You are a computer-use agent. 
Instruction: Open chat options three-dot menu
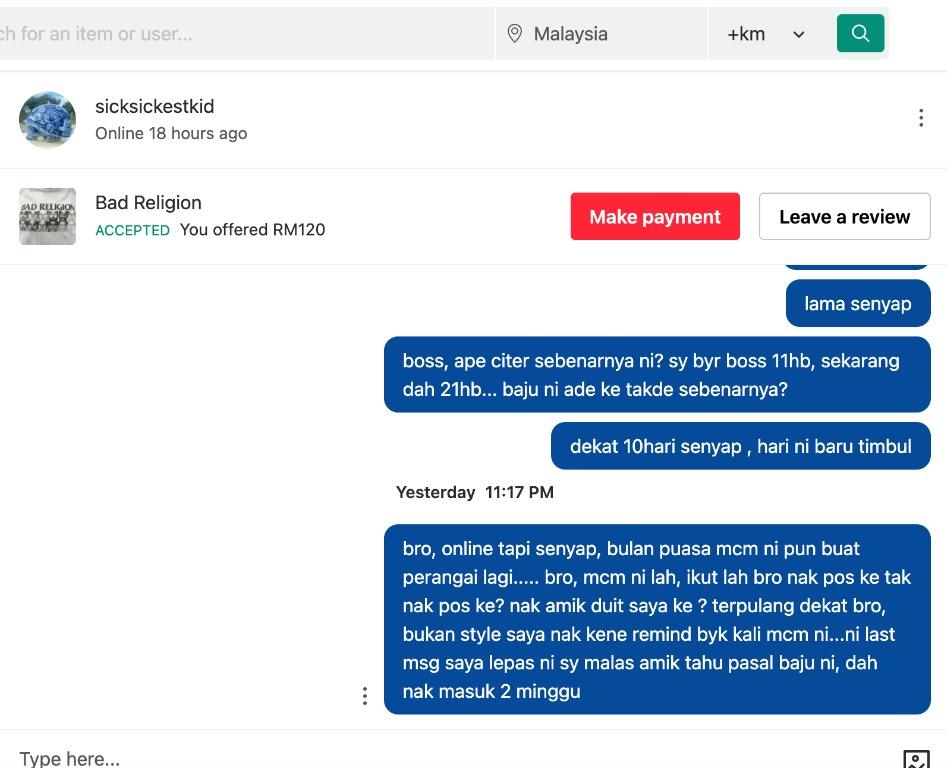[x=920, y=118]
